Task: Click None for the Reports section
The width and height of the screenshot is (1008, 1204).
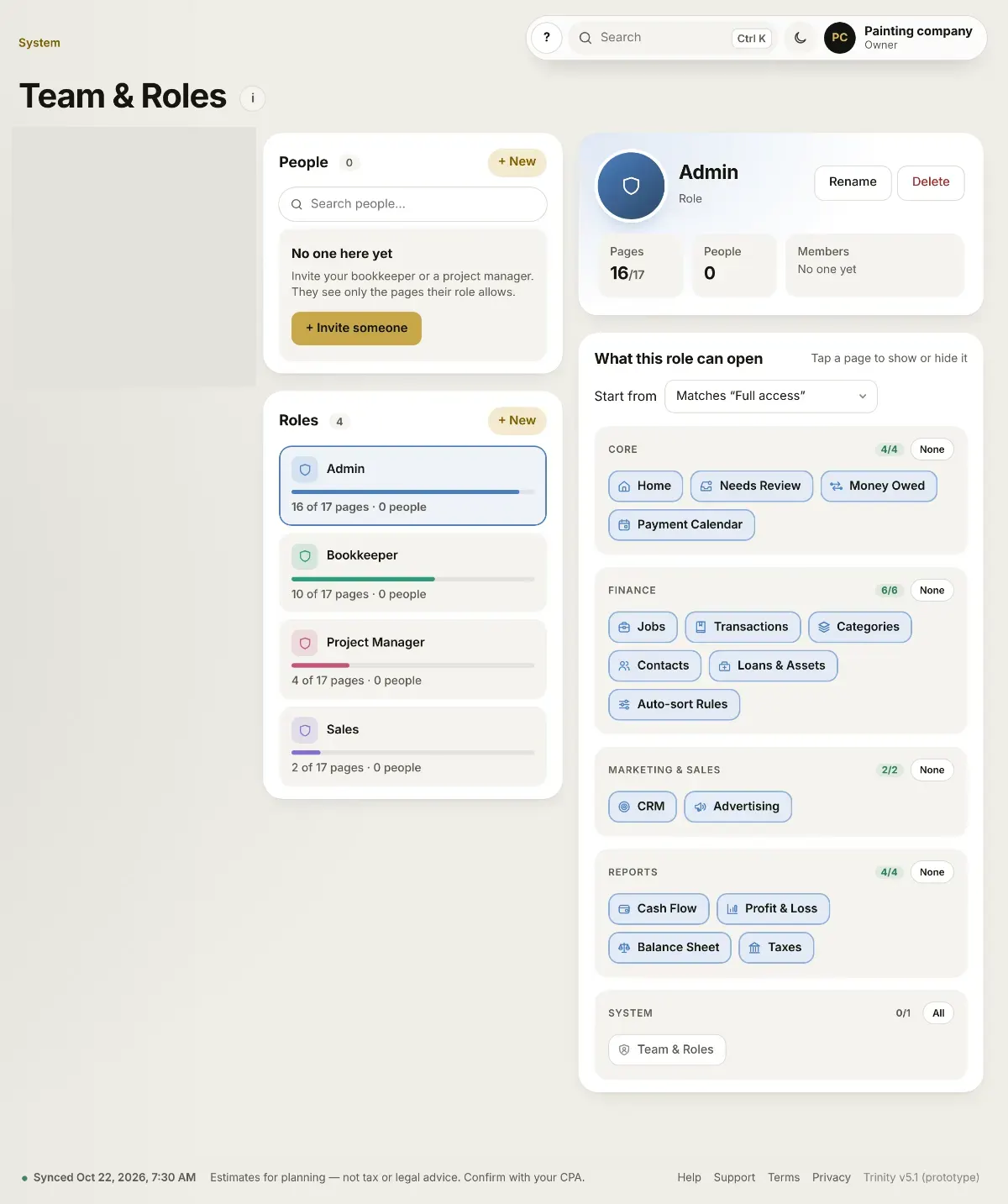Action: point(932,872)
